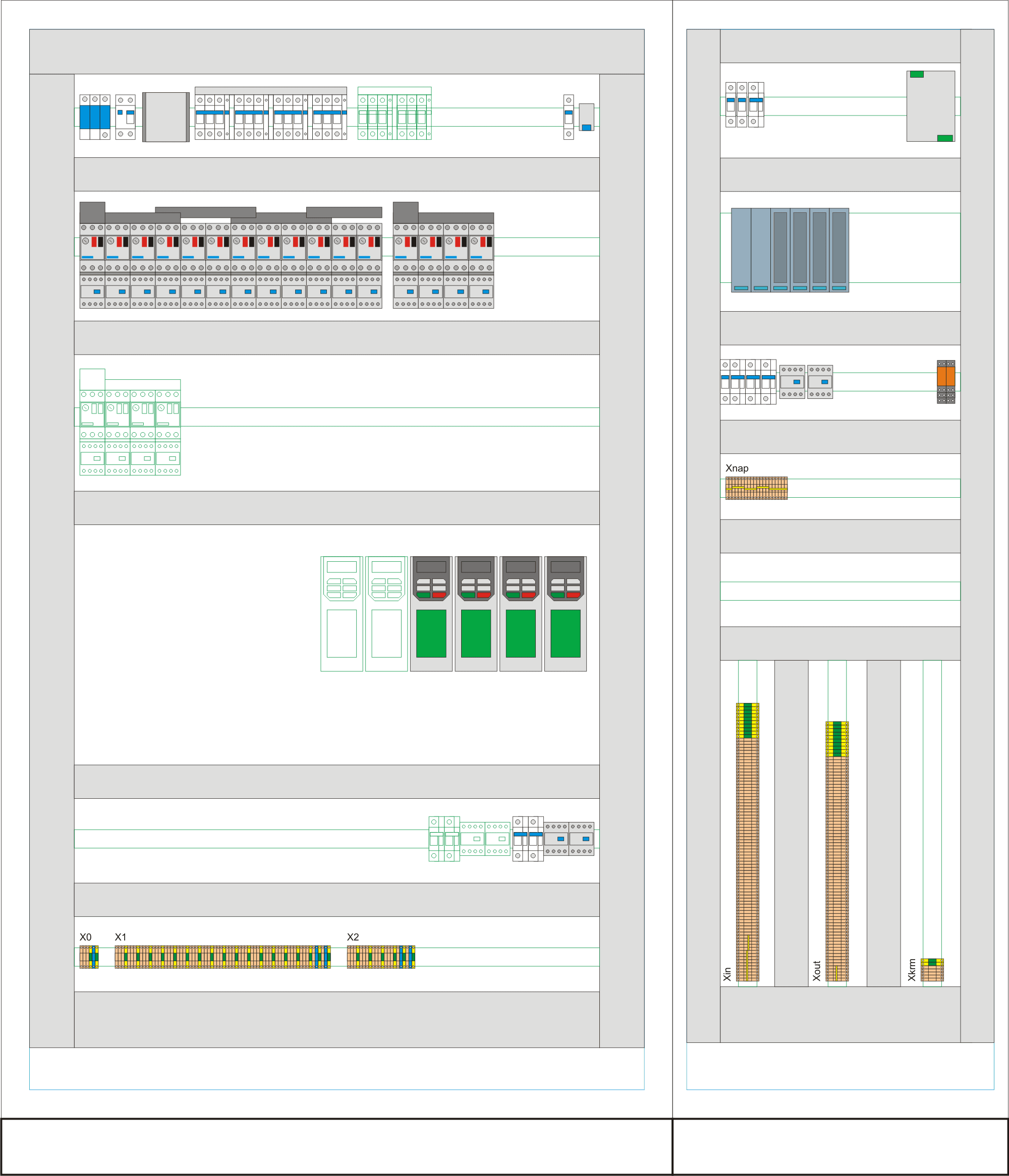The height and width of the screenshot is (1176, 1009).
Task: Click the large blank device next to the surge arrester
Action: coord(166,117)
